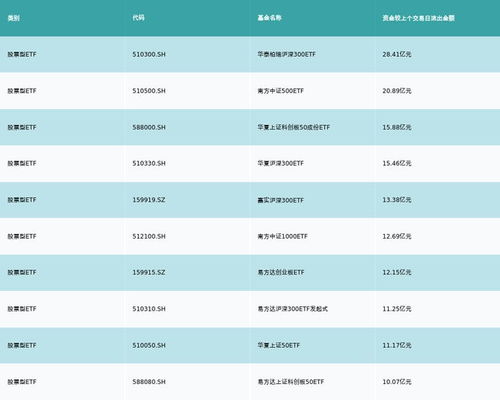Select fund name 南方中证1000ETF

pyautogui.click(x=282, y=236)
